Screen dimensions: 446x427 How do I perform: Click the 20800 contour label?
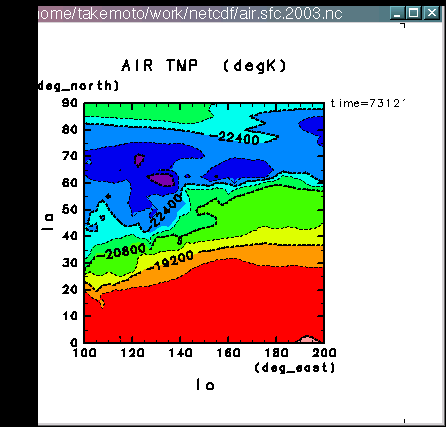pyautogui.click(x=125, y=251)
